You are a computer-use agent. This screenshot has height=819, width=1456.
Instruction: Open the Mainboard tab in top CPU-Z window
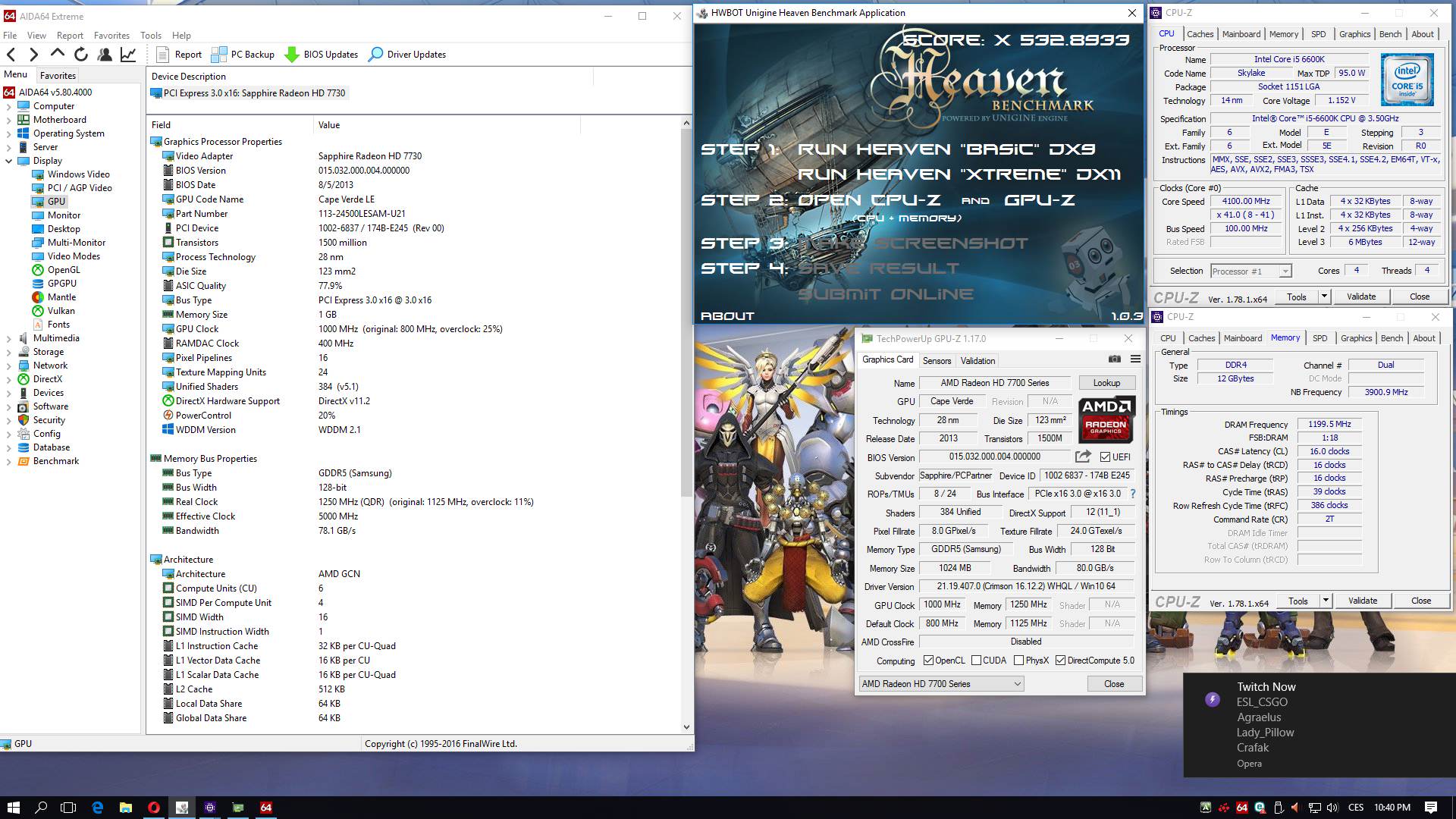tap(1241, 34)
